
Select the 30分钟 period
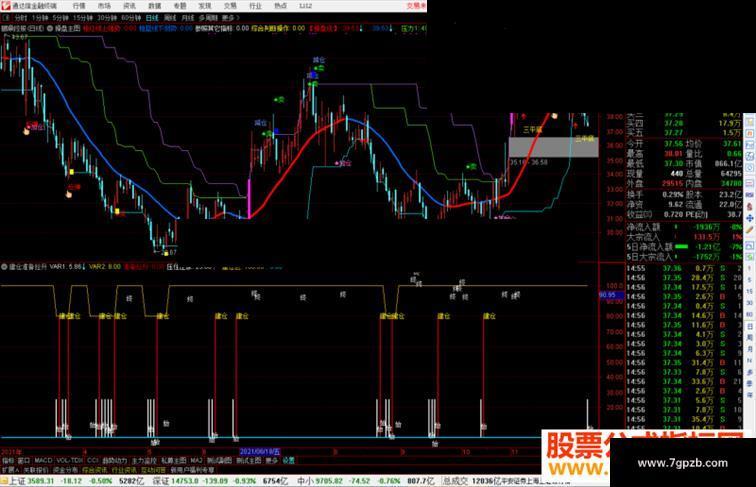point(107,18)
